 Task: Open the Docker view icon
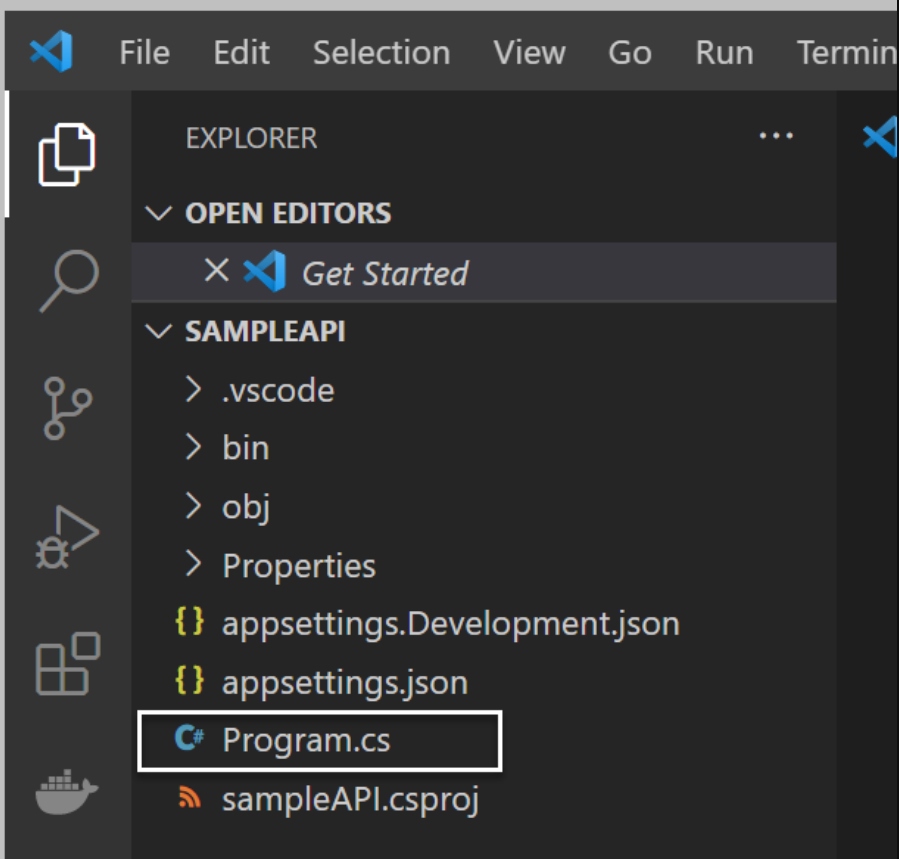coord(67,791)
